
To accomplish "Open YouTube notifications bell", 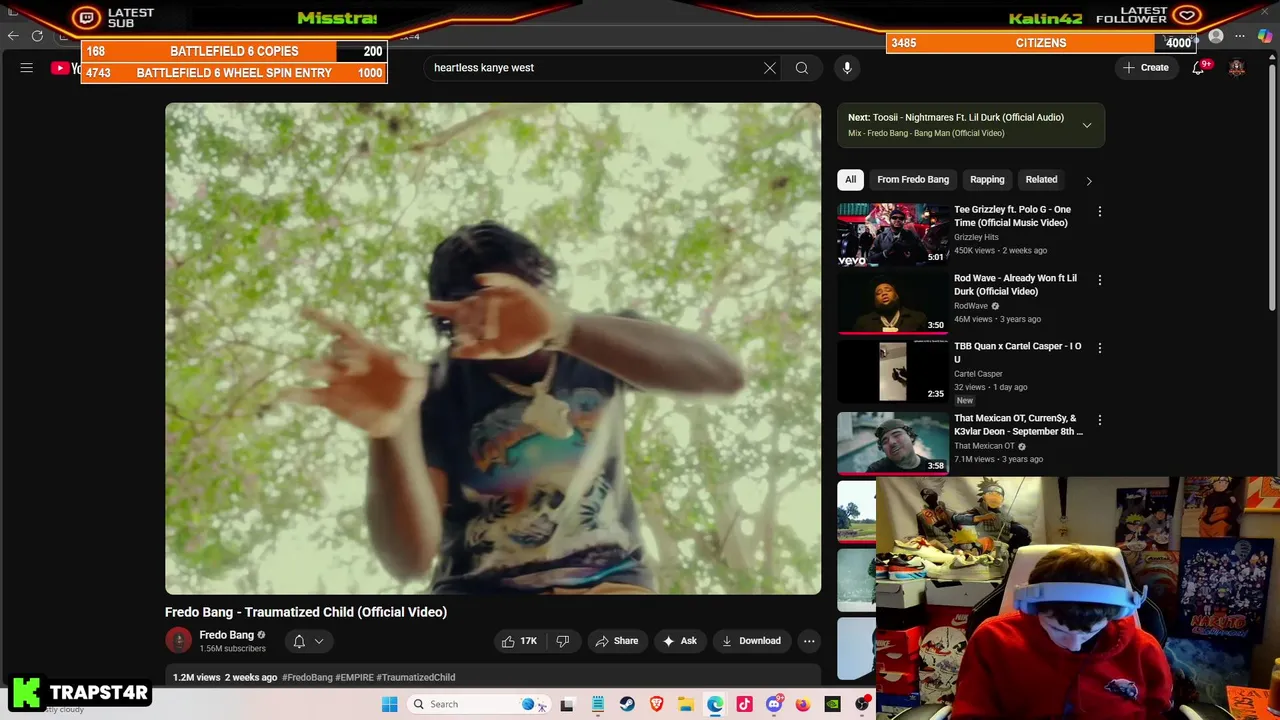I will coord(1198,68).
